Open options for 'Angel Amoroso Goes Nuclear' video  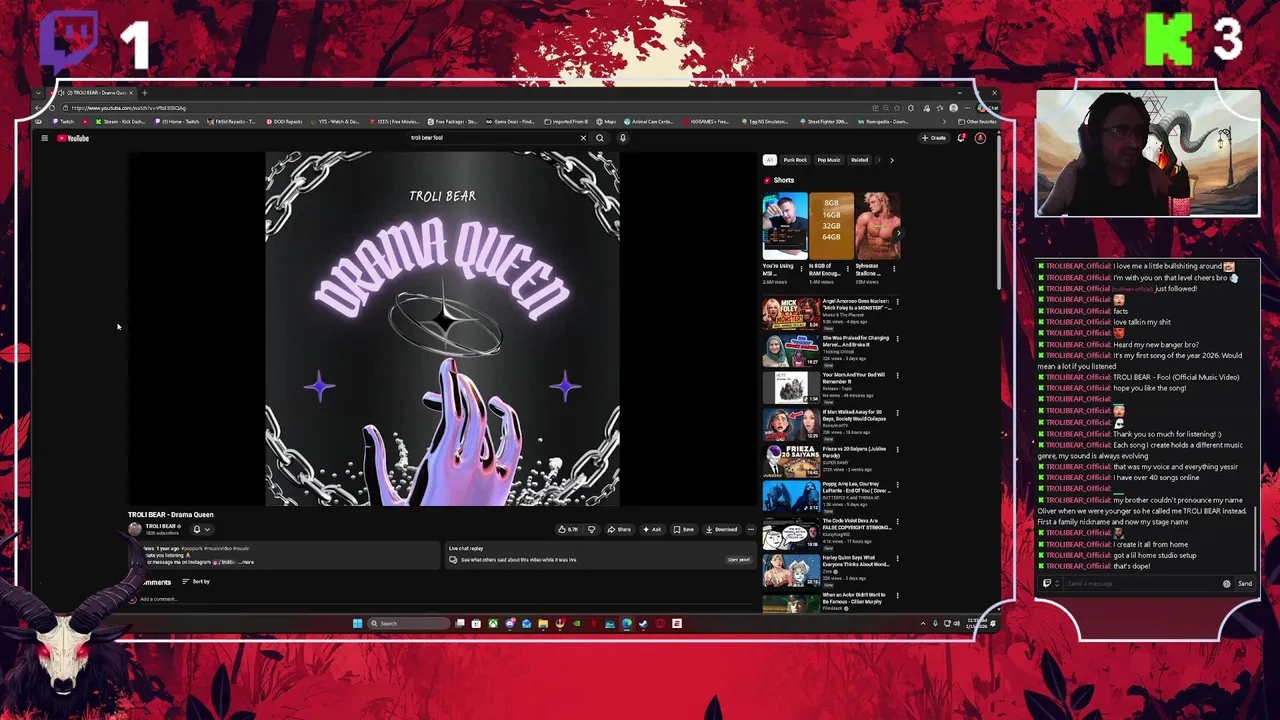point(897,302)
